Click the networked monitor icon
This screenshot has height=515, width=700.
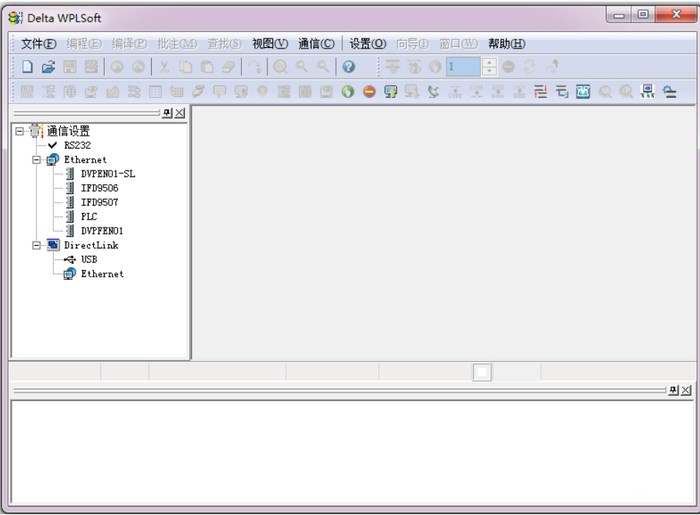point(648,92)
